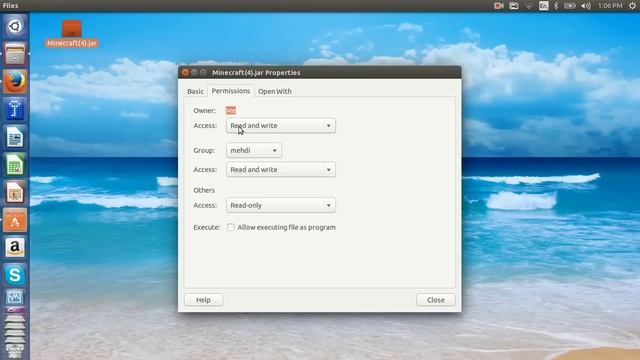640x360 pixels.
Task: Select the Permissions tab
Action: coord(231,91)
